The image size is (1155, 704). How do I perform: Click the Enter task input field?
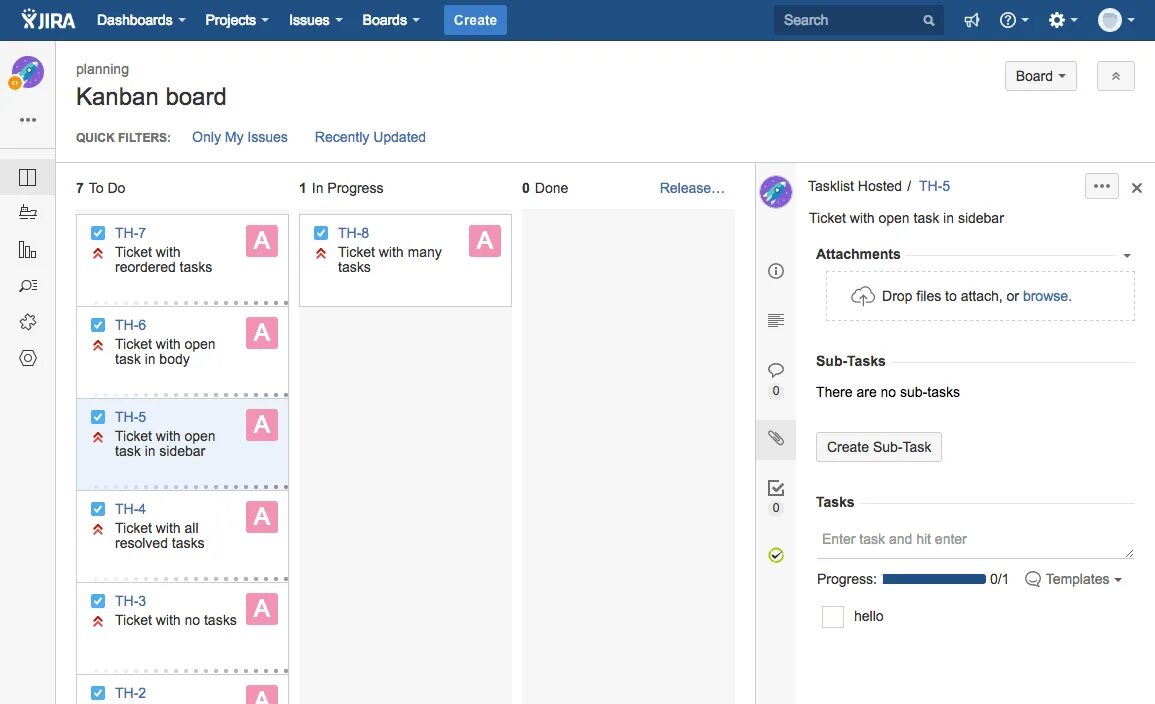point(975,540)
